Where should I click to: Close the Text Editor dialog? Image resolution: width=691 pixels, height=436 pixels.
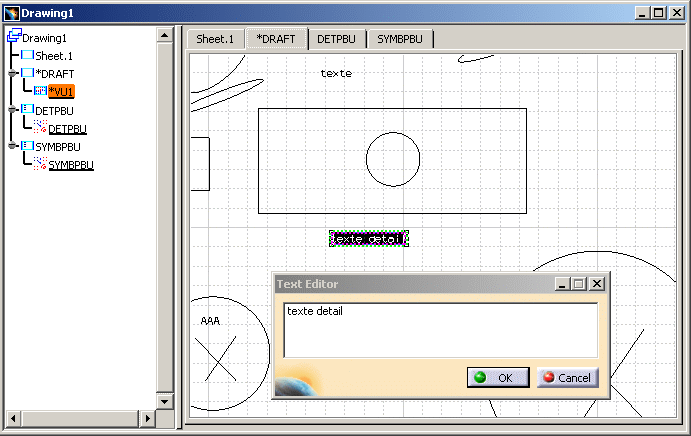pos(597,284)
